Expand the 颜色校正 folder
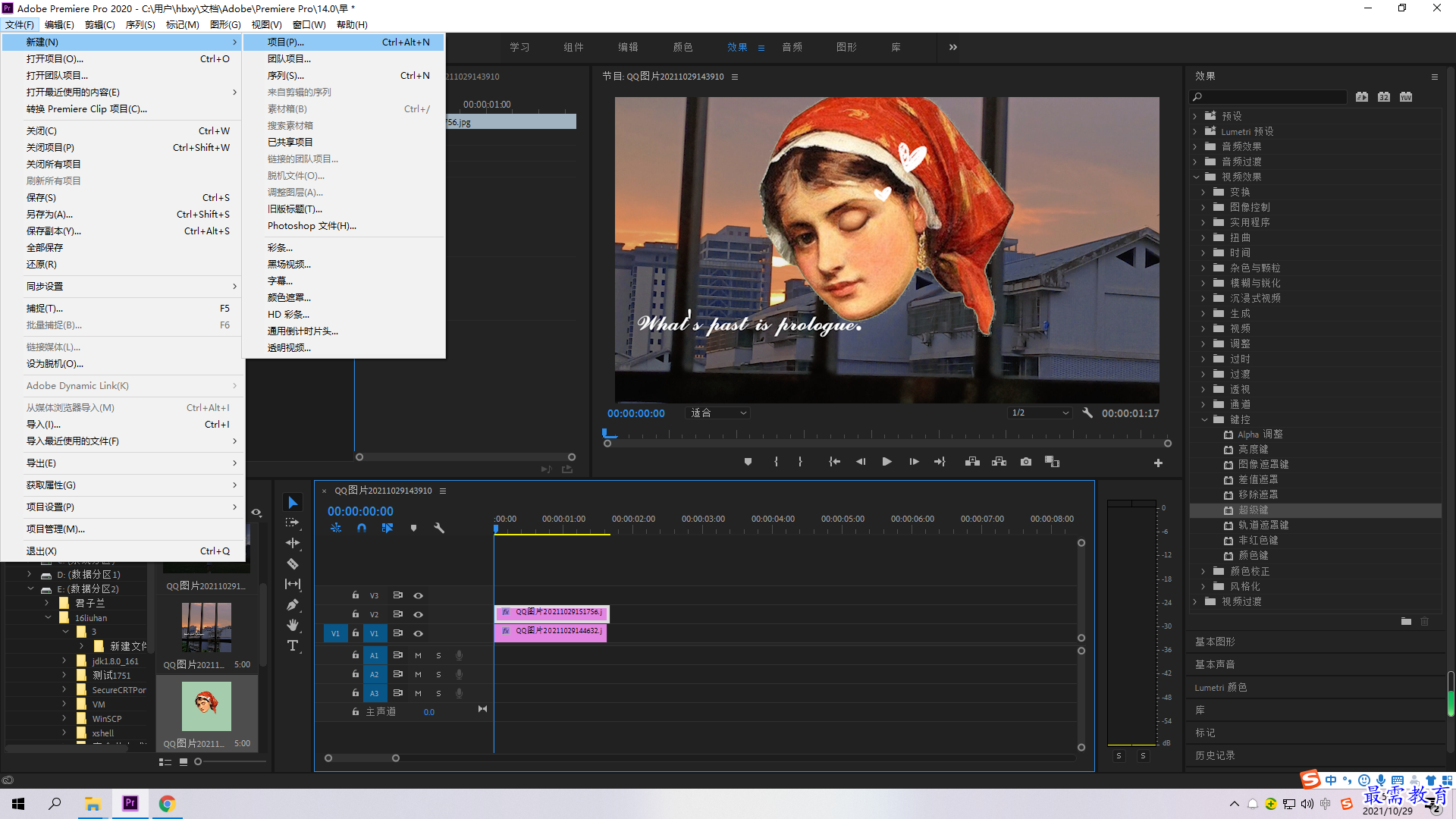The height and width of the screenshot is (819, 1456). click(1203, 571)
